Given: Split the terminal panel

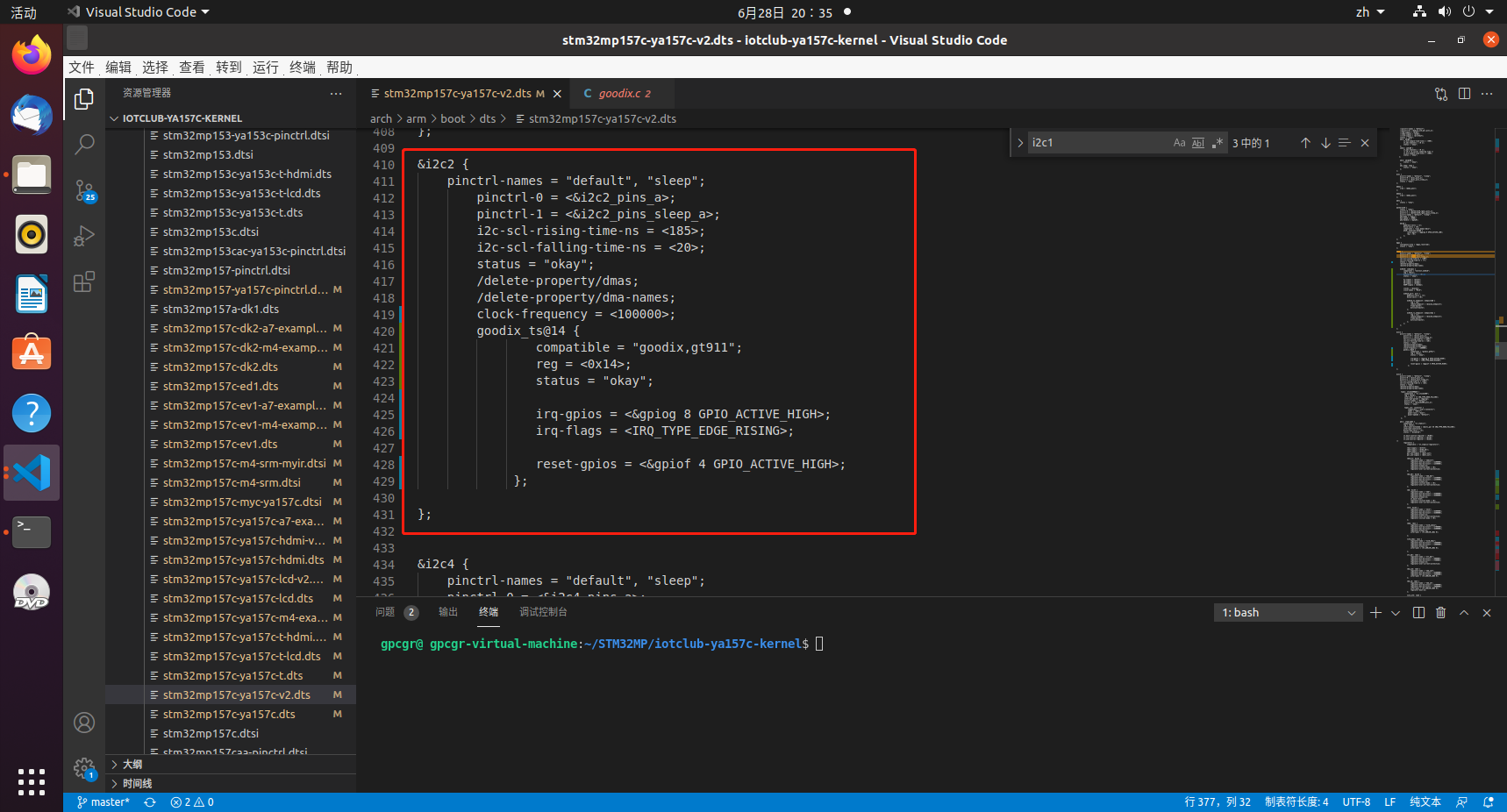Looking at the screenshot, I should 1418,613.
